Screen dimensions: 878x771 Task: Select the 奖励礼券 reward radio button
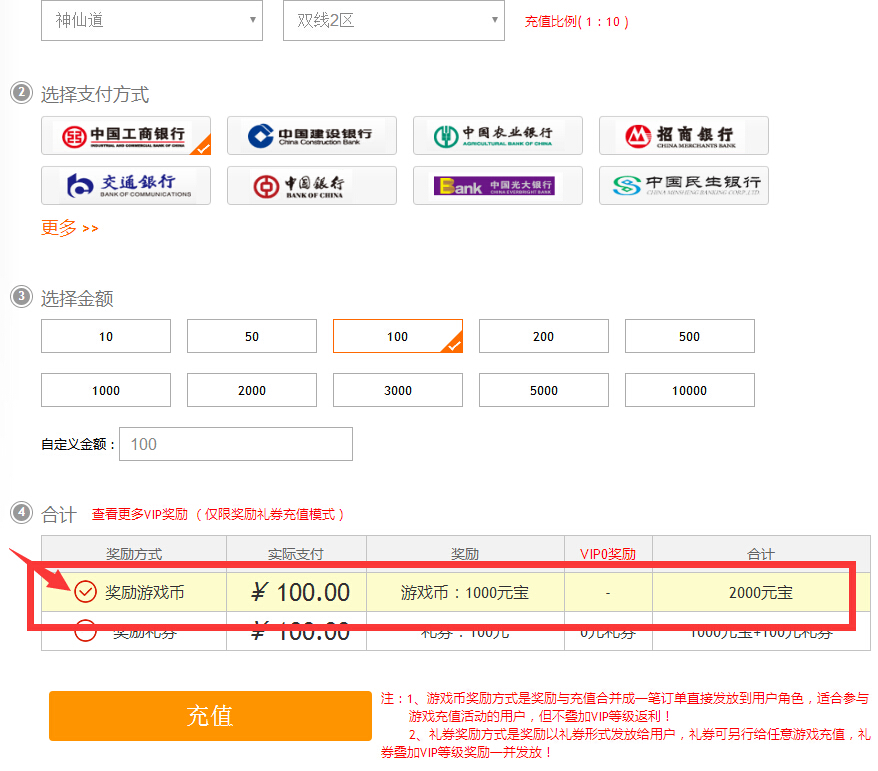86,632
